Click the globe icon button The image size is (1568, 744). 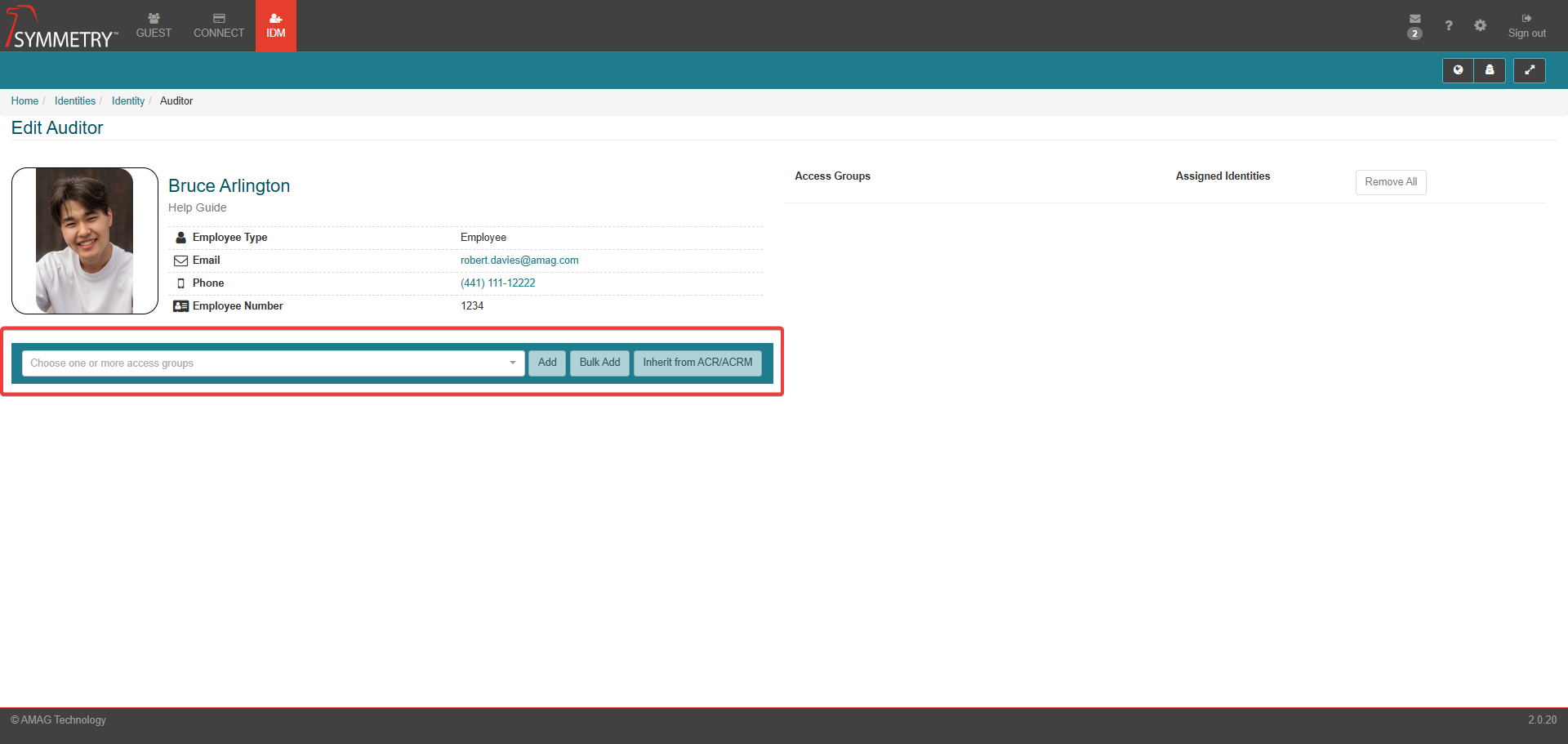(1458, 70)
